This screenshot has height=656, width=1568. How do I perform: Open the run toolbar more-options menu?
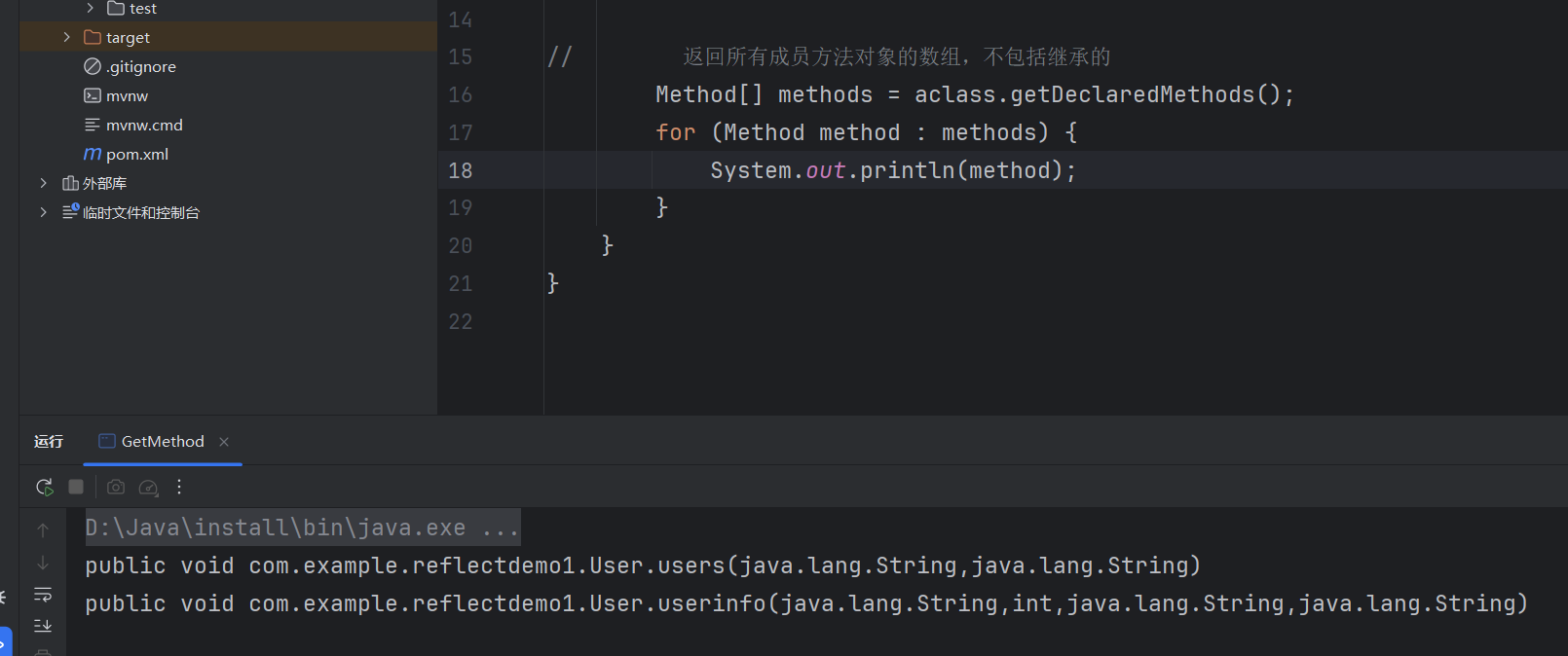coord(179,487)
